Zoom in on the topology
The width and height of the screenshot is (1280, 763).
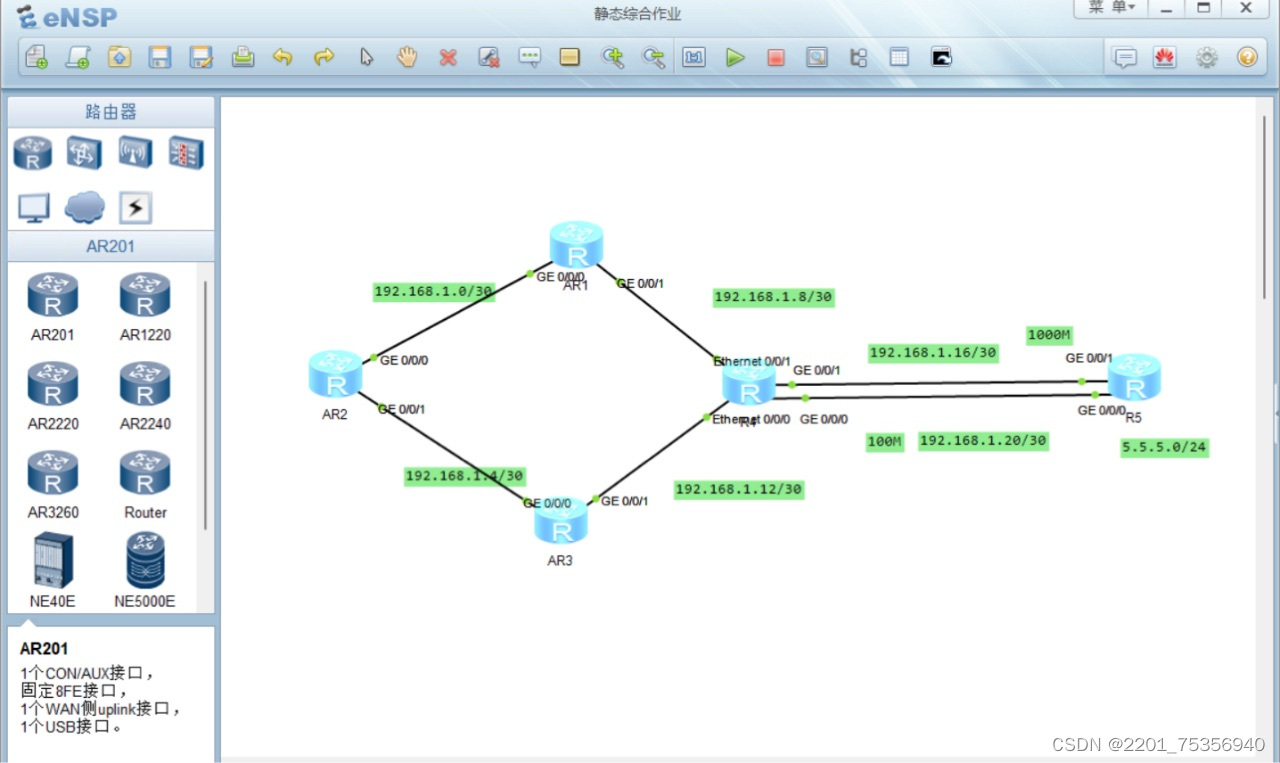click(x=612, y=57)
